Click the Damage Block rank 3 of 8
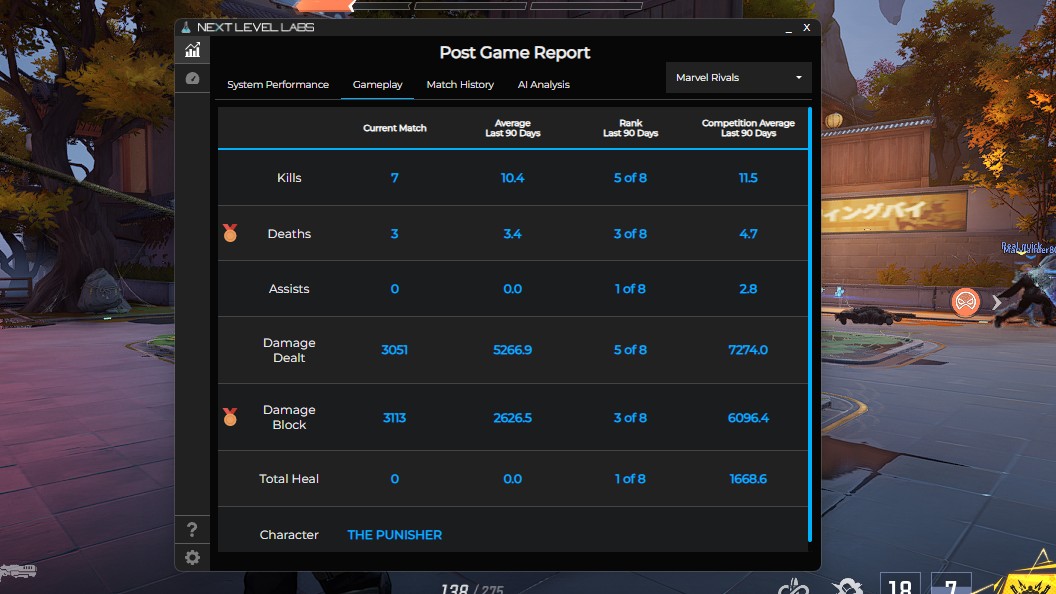 pyautogui.click(x=630, y=418)
